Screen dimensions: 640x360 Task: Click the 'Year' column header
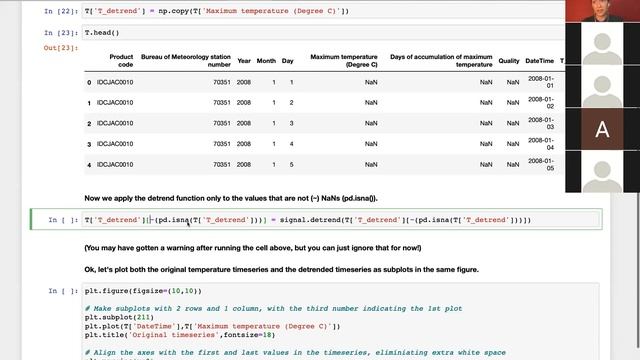pyautogui.click(x=244, y=61)
